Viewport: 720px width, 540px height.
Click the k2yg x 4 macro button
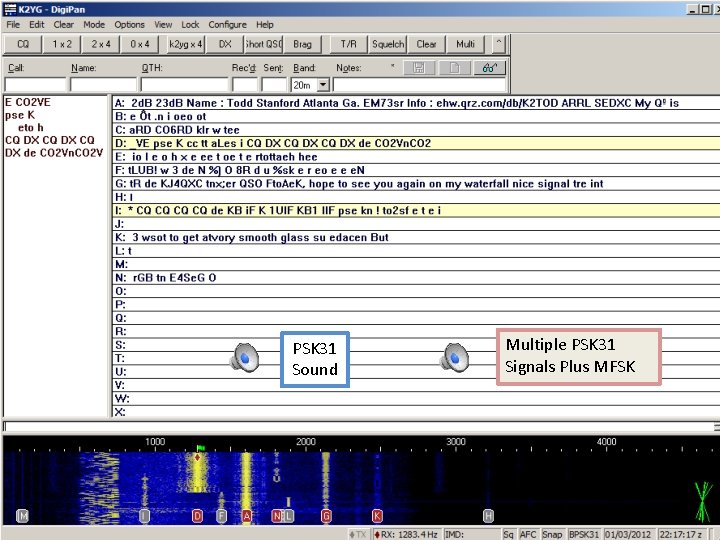coord(186,44)
